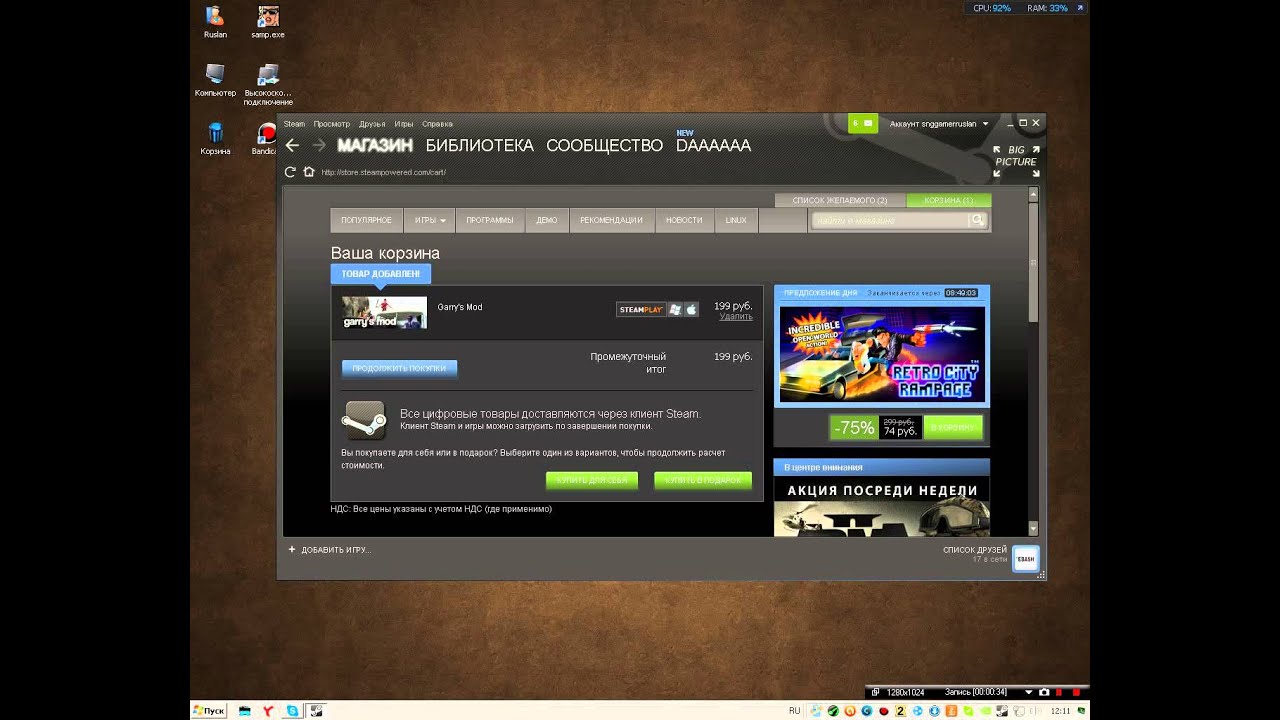
Task: Add Retro City Rampage В КОРЗИНУ
Action: tap(953, 427)
